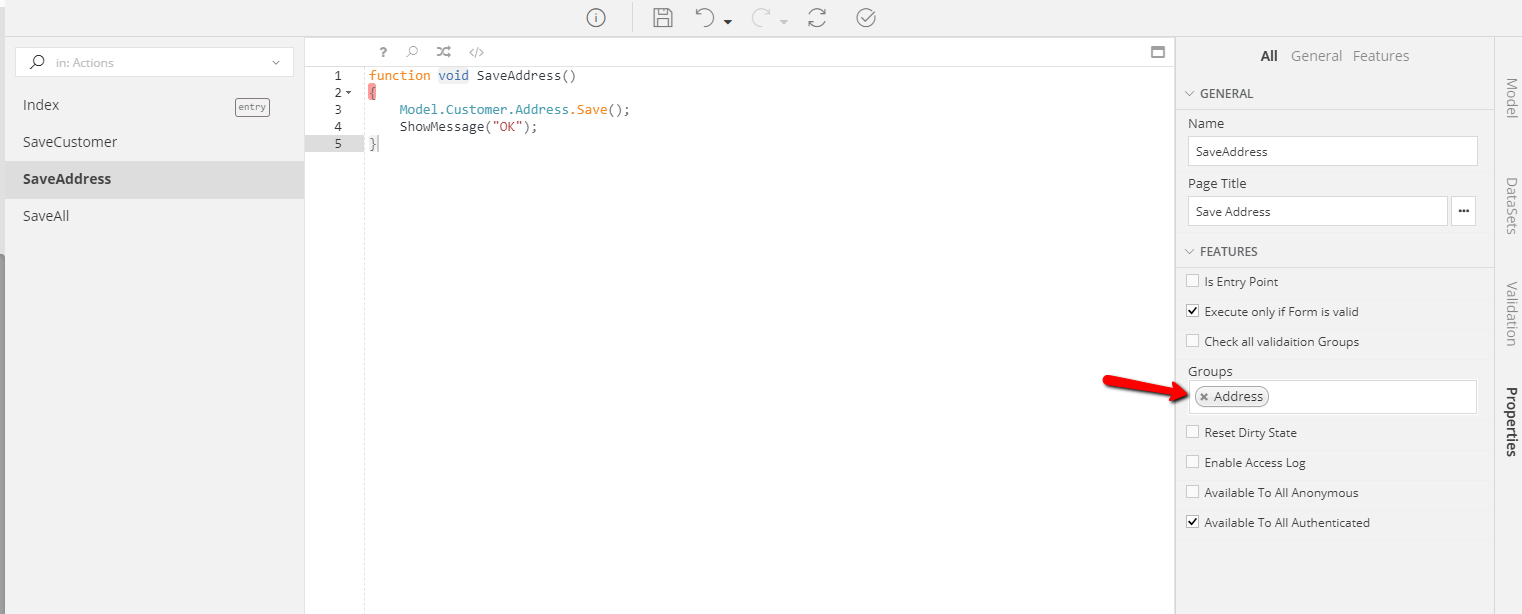
Task: Click the Refresh icon in top toolbar
Action: tap(817, 18)
